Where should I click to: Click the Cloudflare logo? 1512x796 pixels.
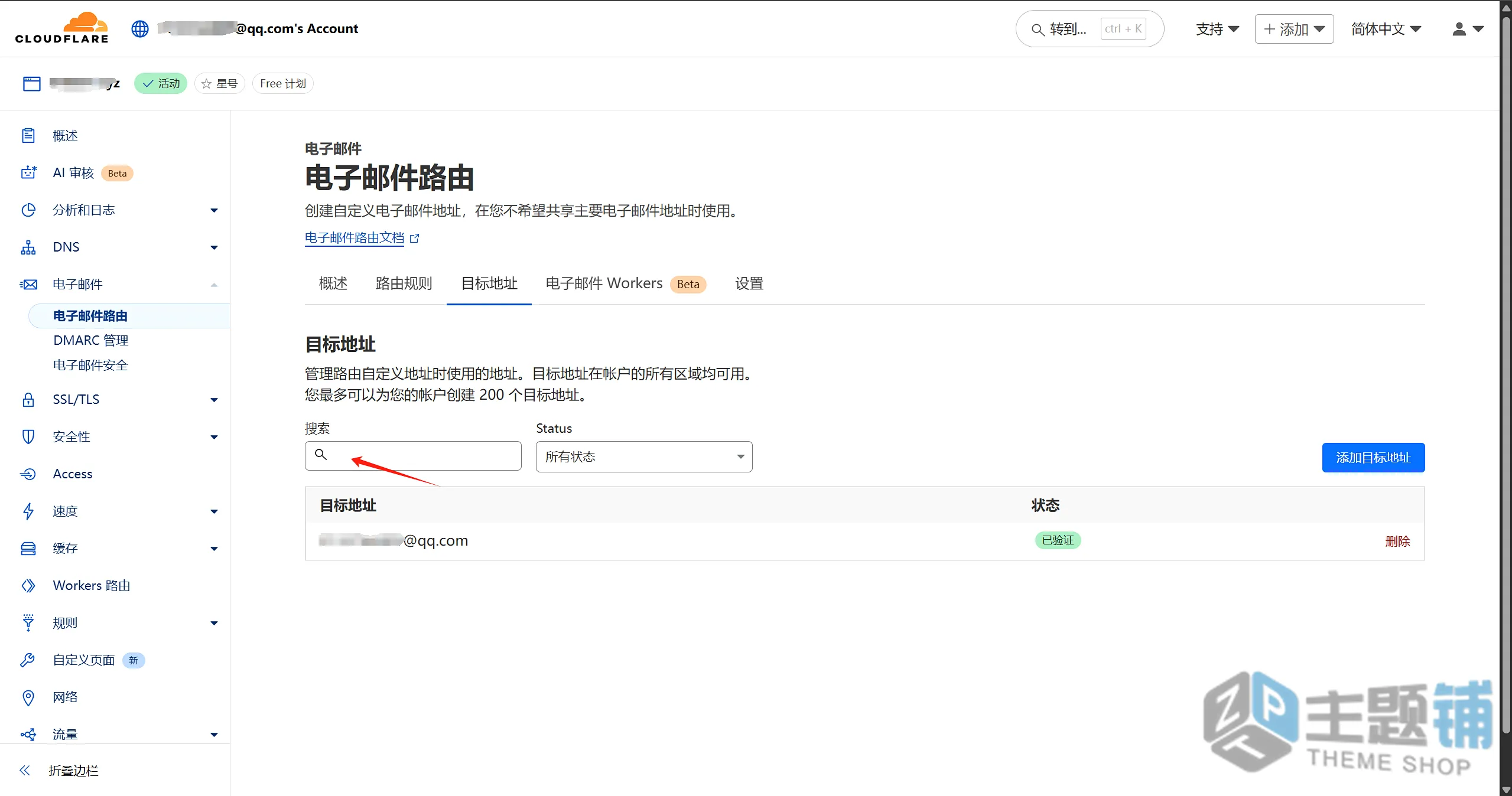pos(61,28)
